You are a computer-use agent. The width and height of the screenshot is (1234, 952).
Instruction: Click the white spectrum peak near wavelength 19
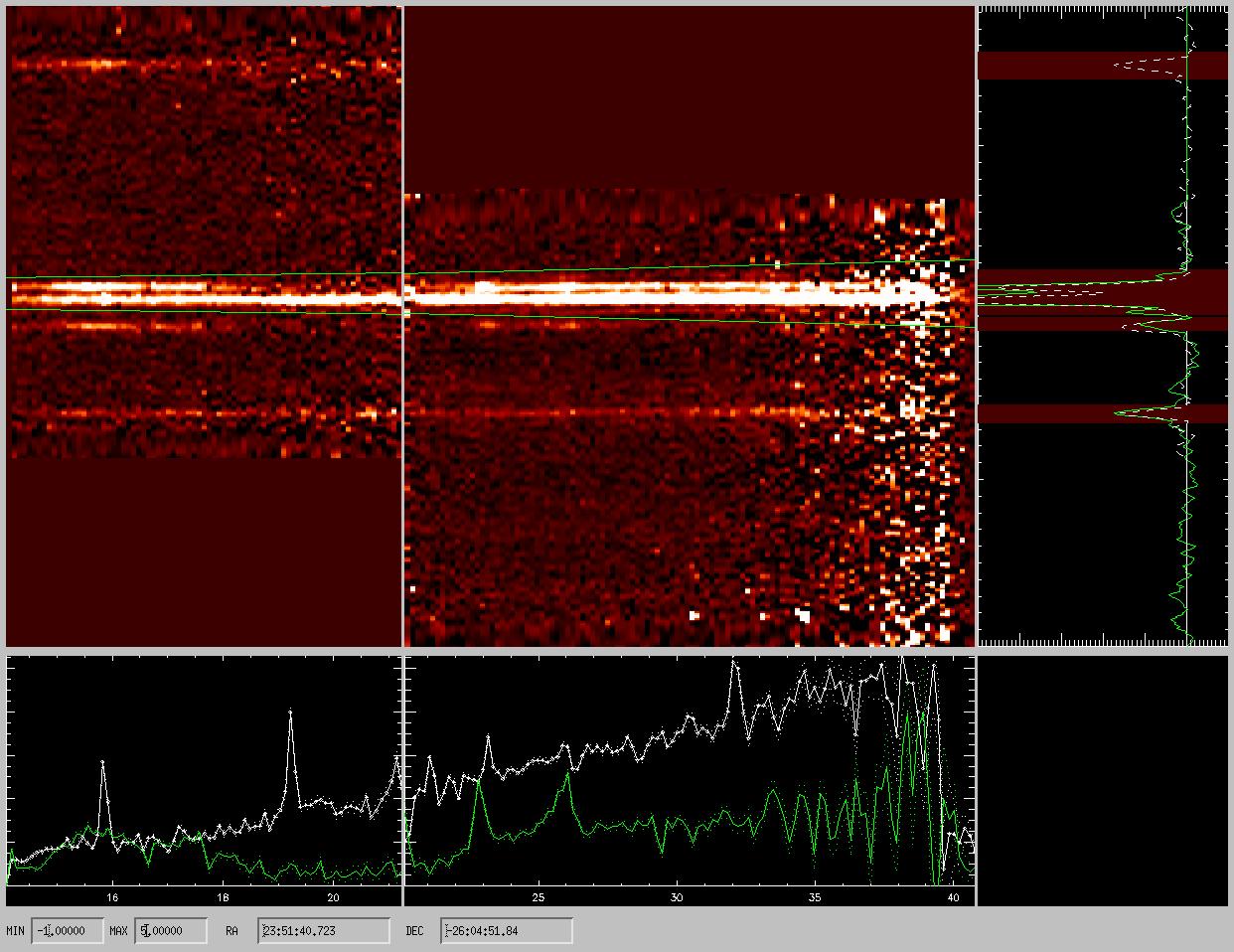(291, 712)
